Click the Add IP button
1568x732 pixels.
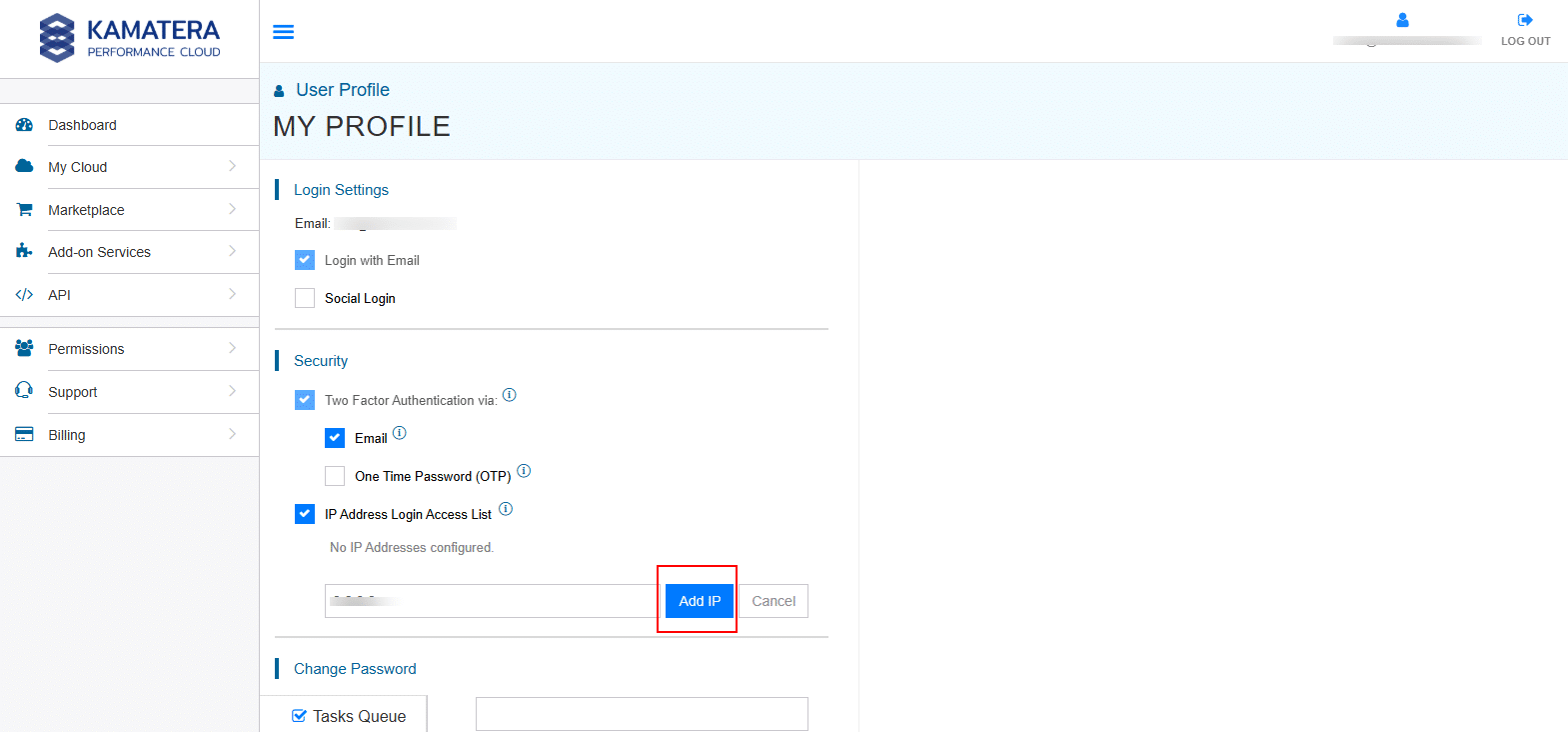(700, 601)
